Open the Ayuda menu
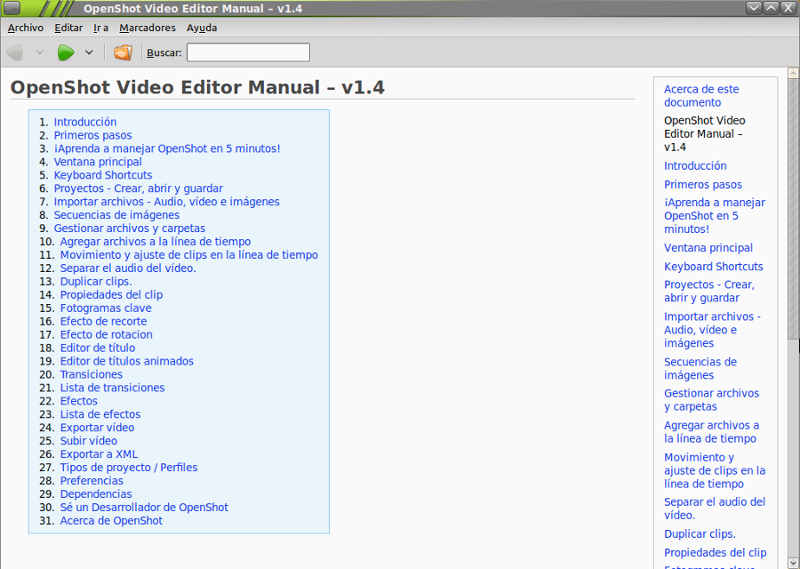Viewport: 800px width, 569px height. point(202,28)
